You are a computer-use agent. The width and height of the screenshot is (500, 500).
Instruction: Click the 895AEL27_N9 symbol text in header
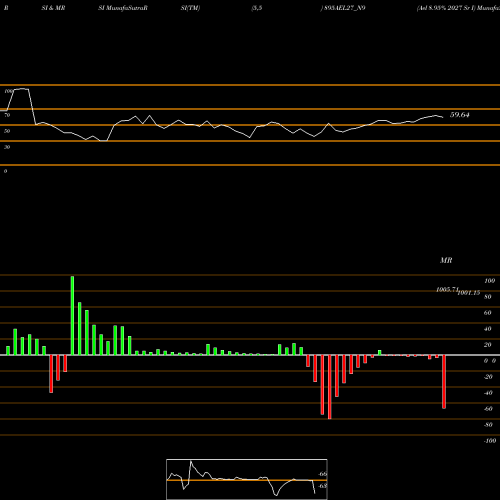(x=345, y=8)
